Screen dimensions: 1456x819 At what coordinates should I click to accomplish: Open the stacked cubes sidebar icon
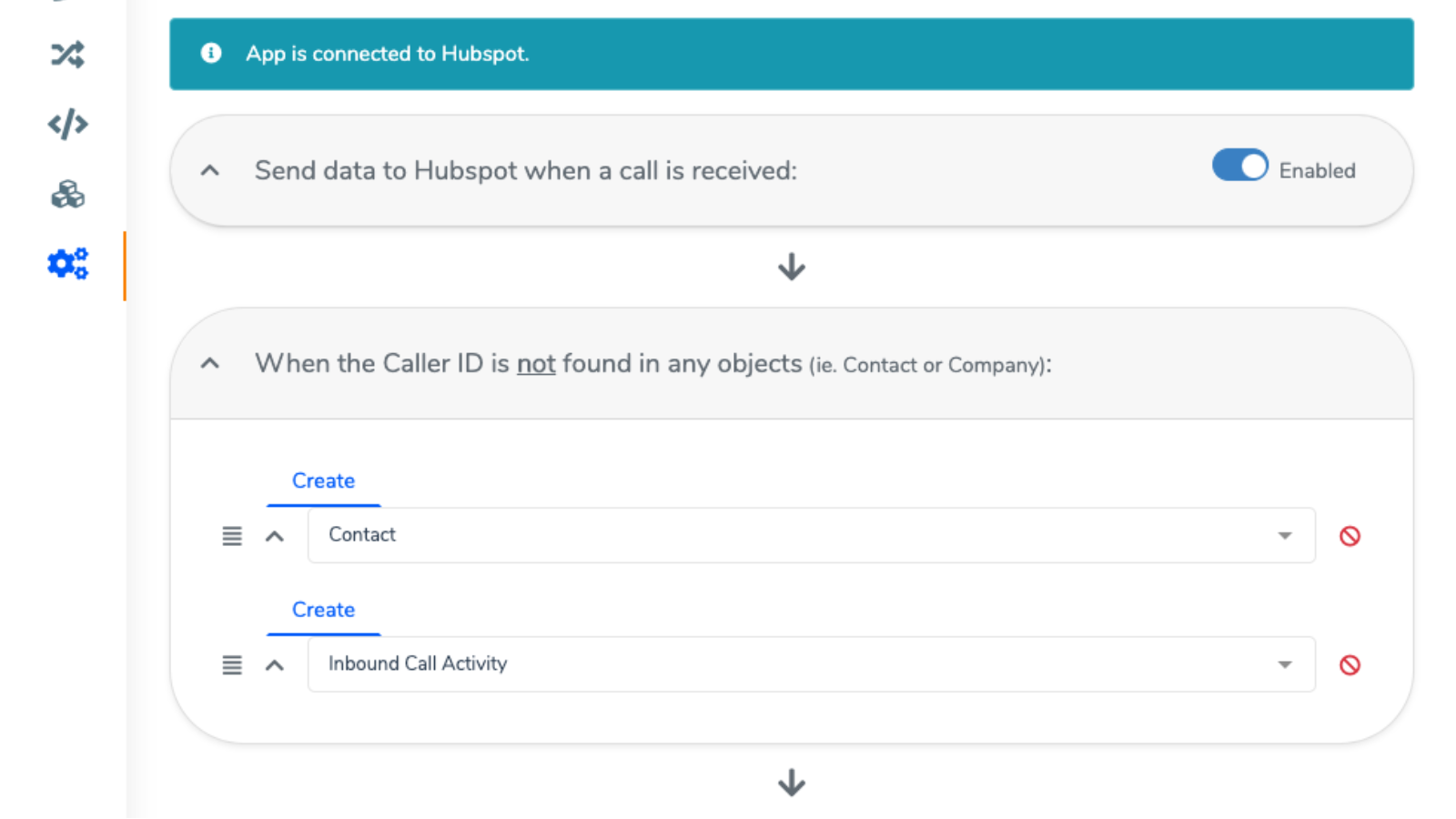(x=67, y=194)
